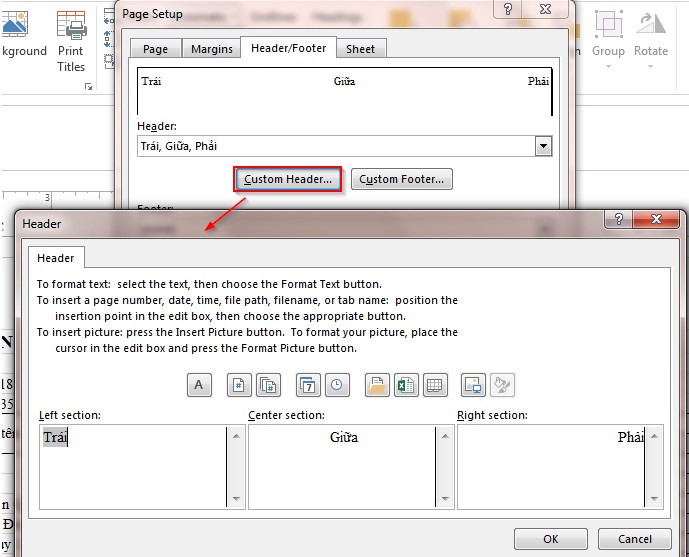Click the Custom Header... button
The height and width of the screenshot is (557, 689).
(288, 179)
